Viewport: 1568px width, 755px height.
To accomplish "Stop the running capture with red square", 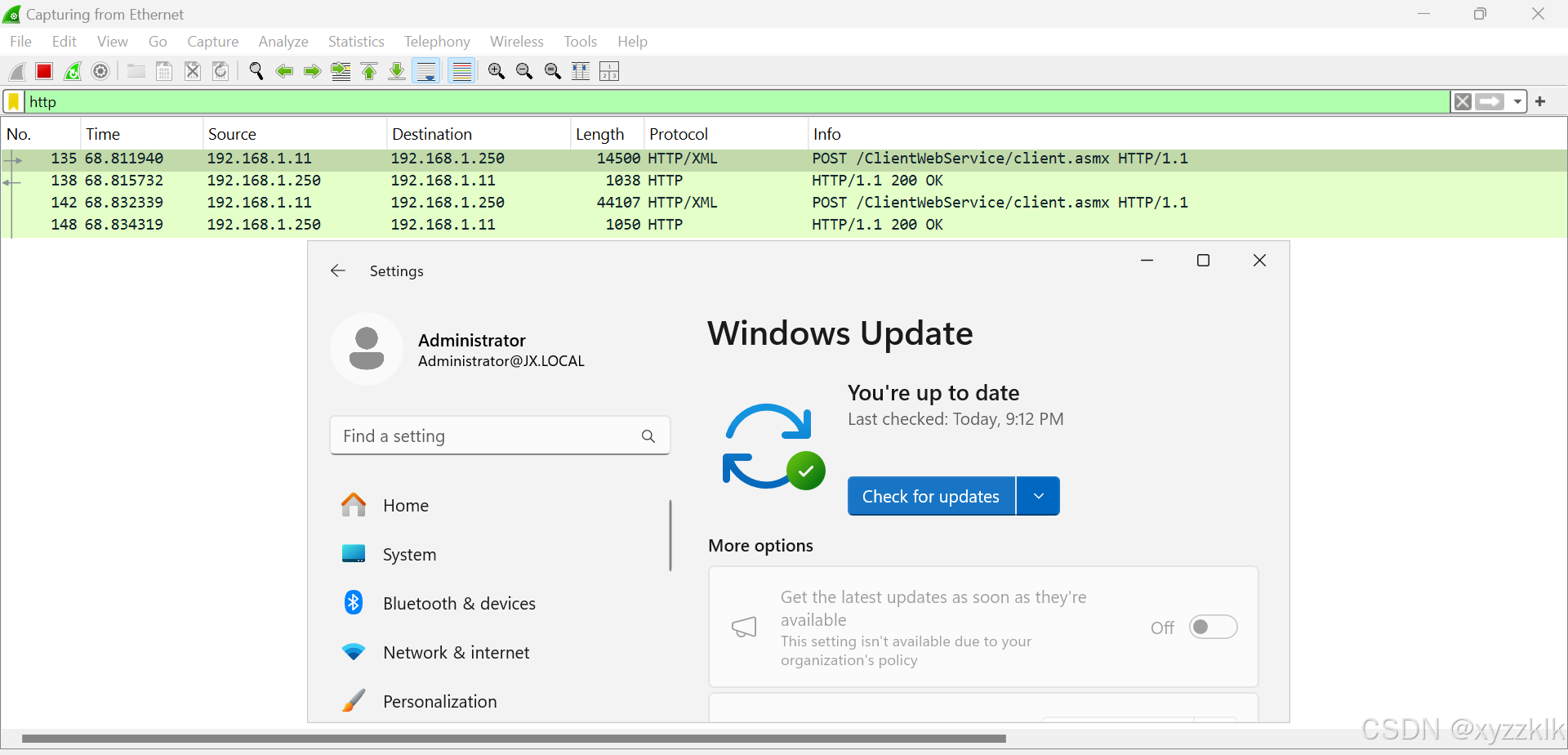I will (44, 72).
